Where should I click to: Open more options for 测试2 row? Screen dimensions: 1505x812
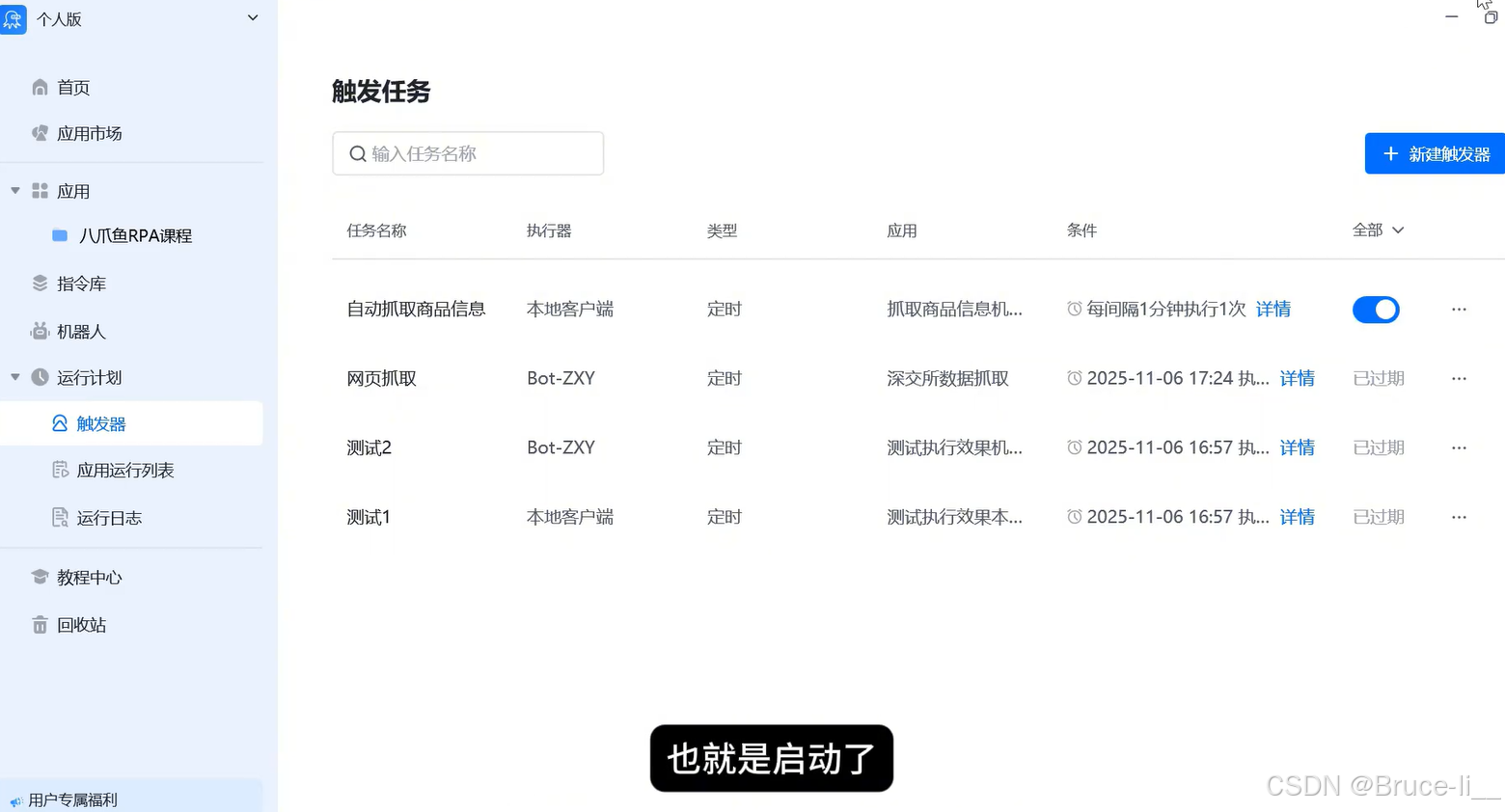pyautogui.click(x=1459, y=448)
